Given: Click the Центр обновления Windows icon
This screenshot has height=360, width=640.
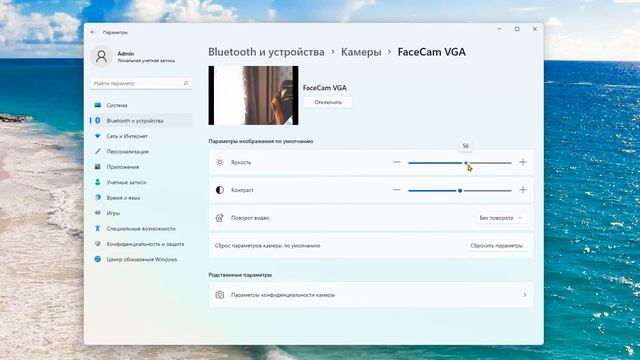Looking at the screenshot, I should 98,259.
